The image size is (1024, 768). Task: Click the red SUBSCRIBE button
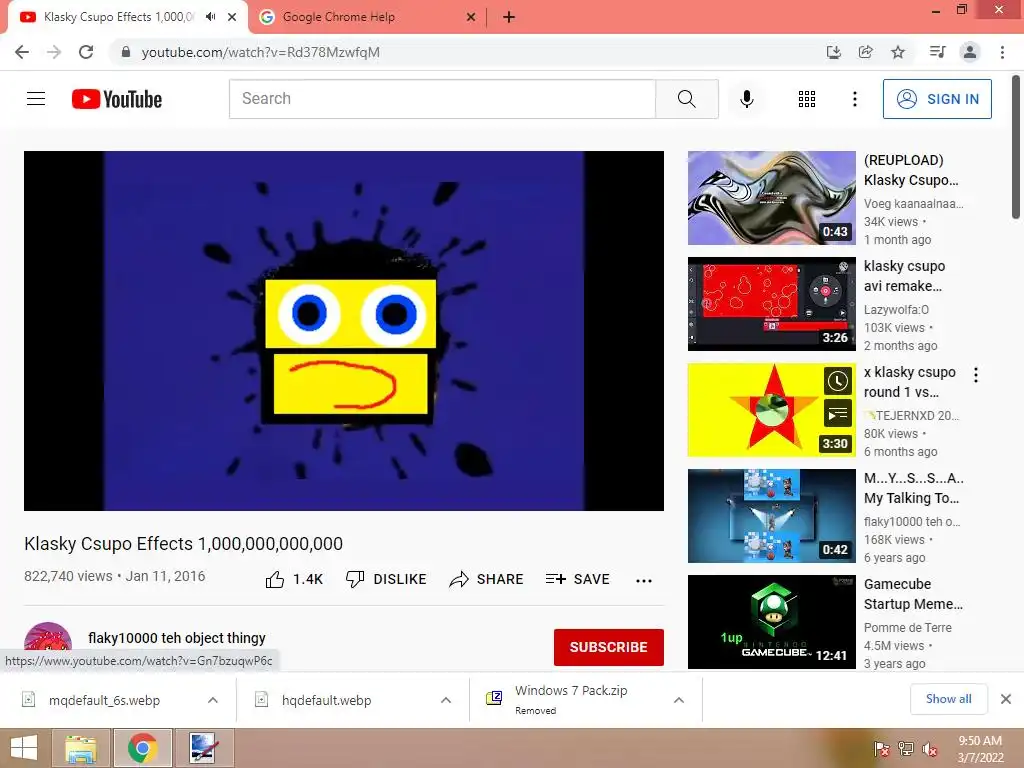pyautogui.click(x=609, y=647)
